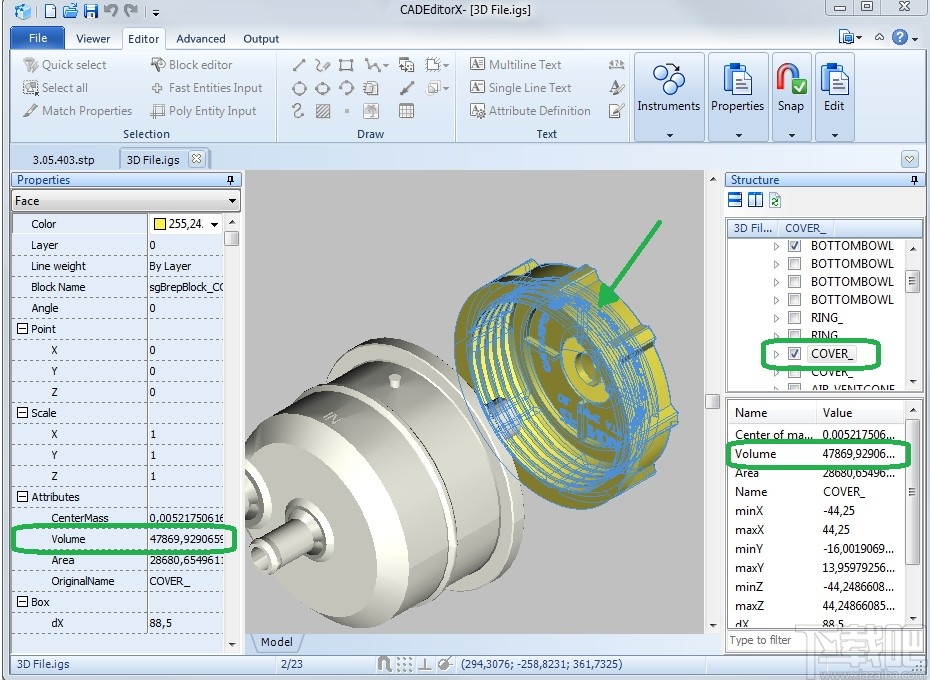This screenshot has width=930, height=680.
Task: Switch to the Viewer ribbon tab
Action: coord(93,39)
